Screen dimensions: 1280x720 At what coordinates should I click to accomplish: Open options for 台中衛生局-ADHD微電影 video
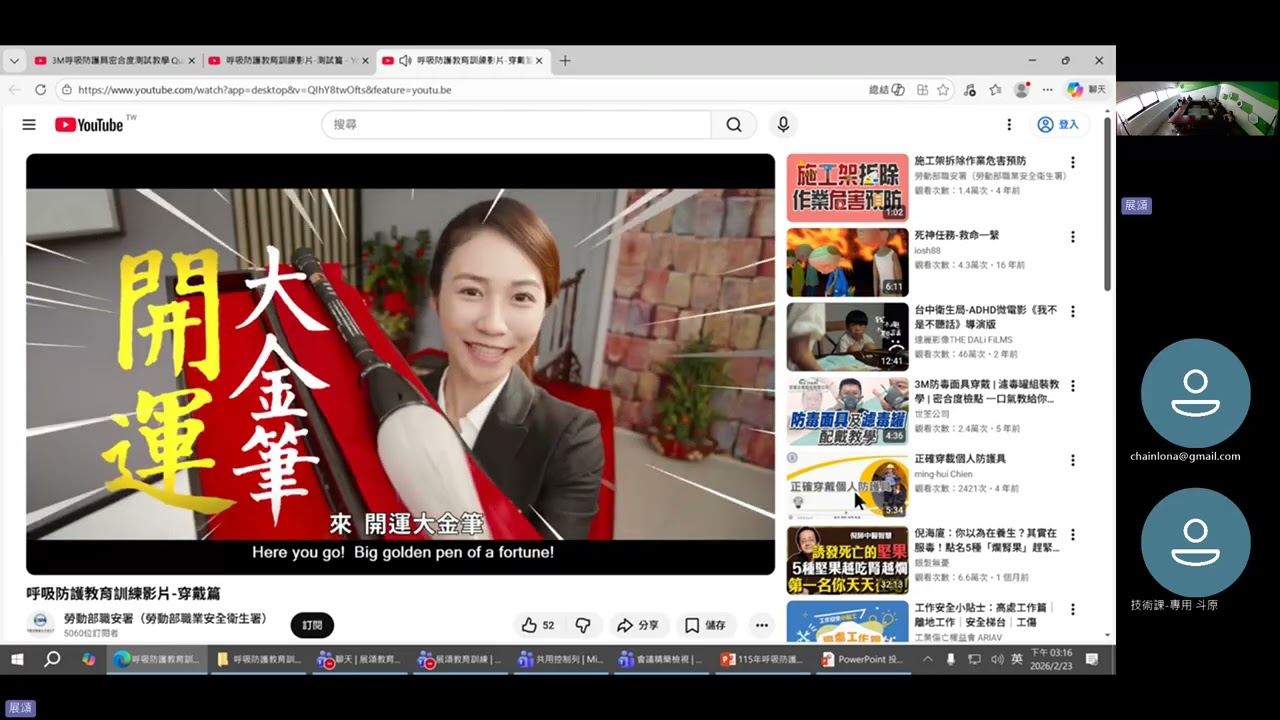pos(1073,312)
